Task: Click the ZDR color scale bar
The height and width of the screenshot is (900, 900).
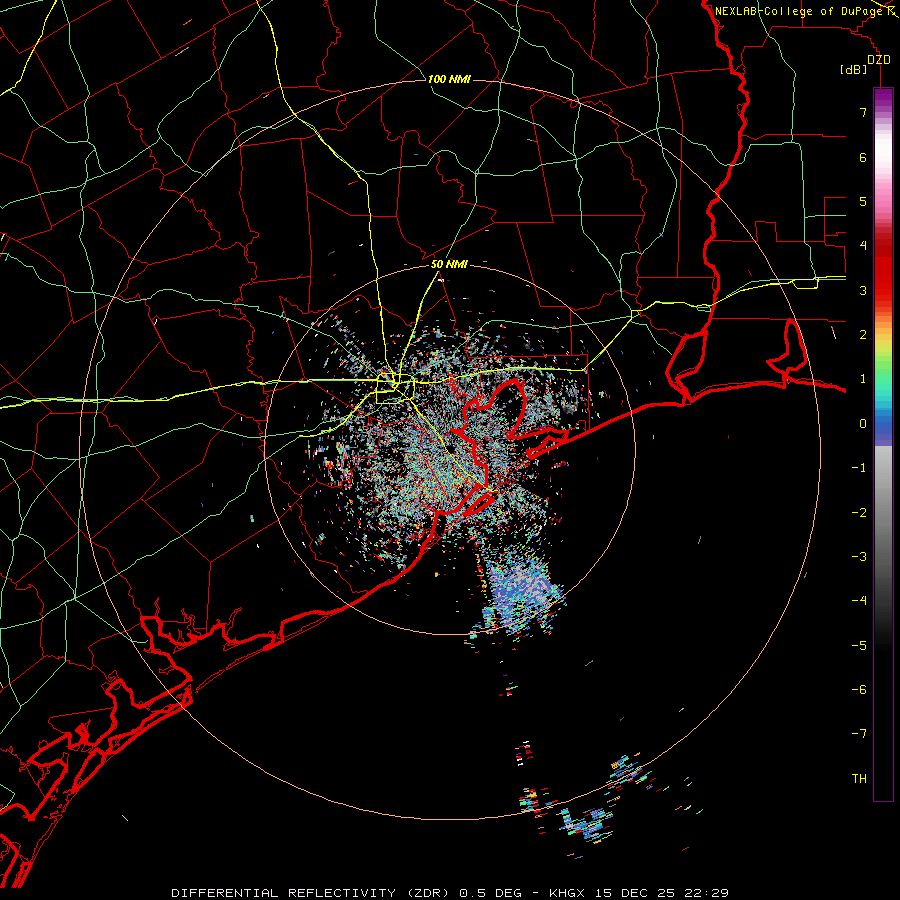Action: pos(883,444)
